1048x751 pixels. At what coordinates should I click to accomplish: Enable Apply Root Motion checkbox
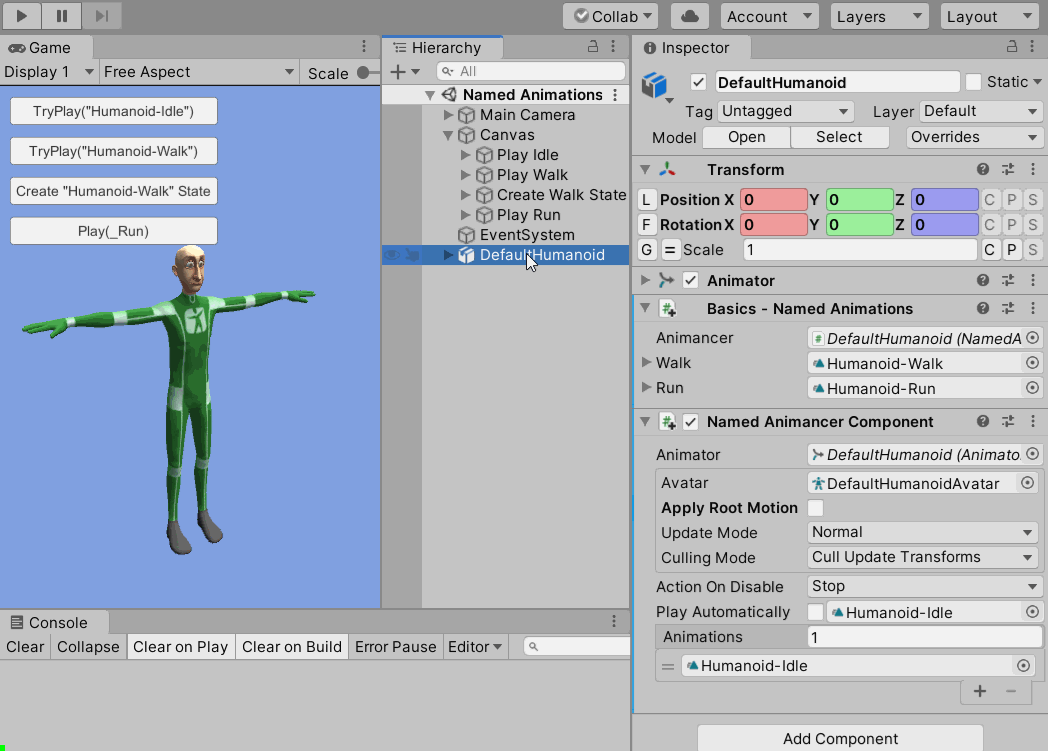click(x=816, y=508)
